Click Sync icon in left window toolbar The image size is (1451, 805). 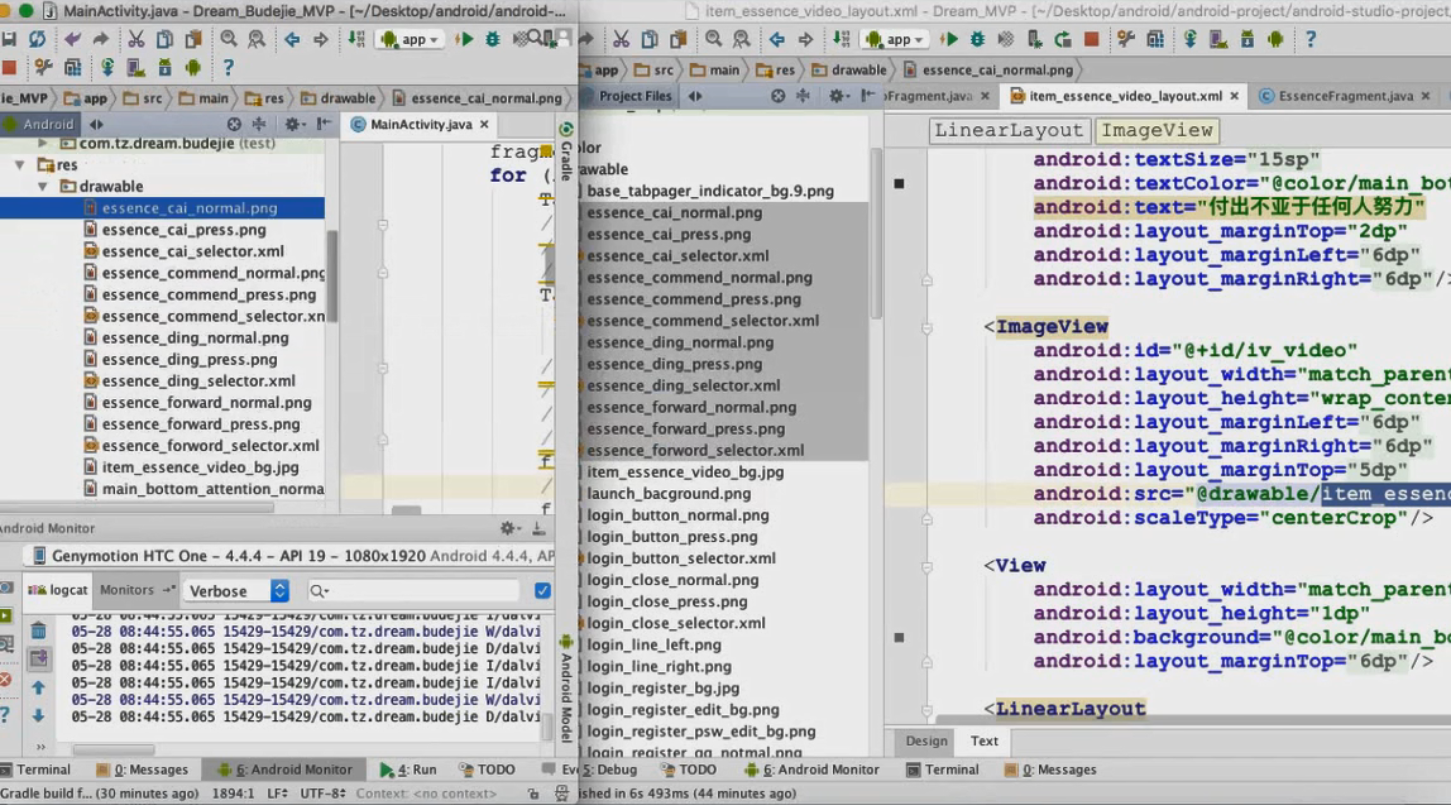click(x=37, y=39)
